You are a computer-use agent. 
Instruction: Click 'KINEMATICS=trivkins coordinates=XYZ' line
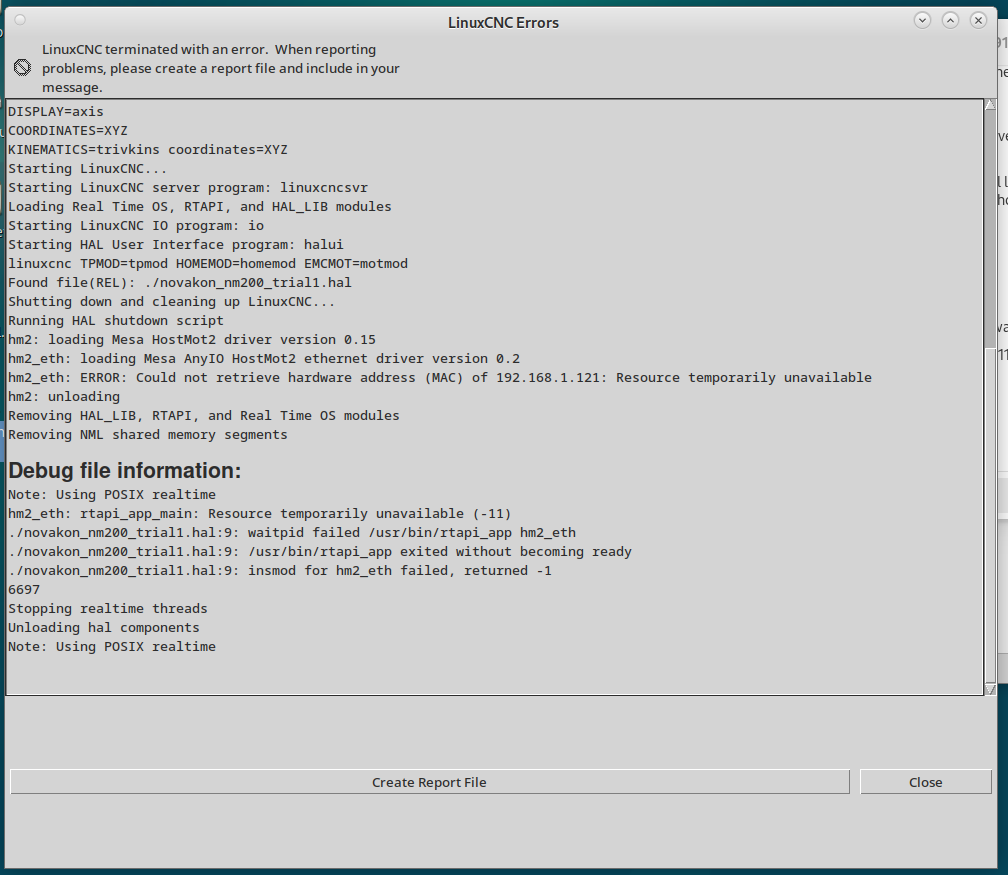[148, 150]
